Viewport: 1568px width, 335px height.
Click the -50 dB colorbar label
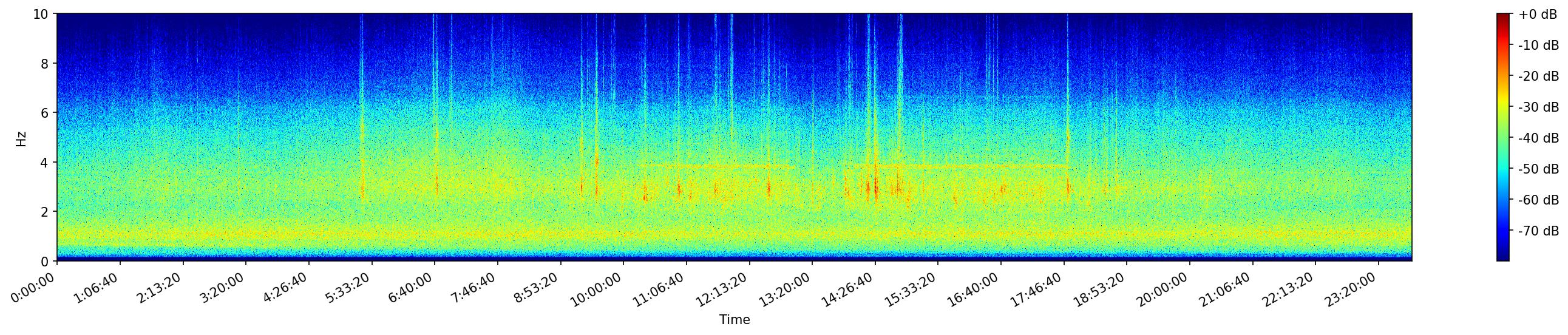[x=1538, y=169]
